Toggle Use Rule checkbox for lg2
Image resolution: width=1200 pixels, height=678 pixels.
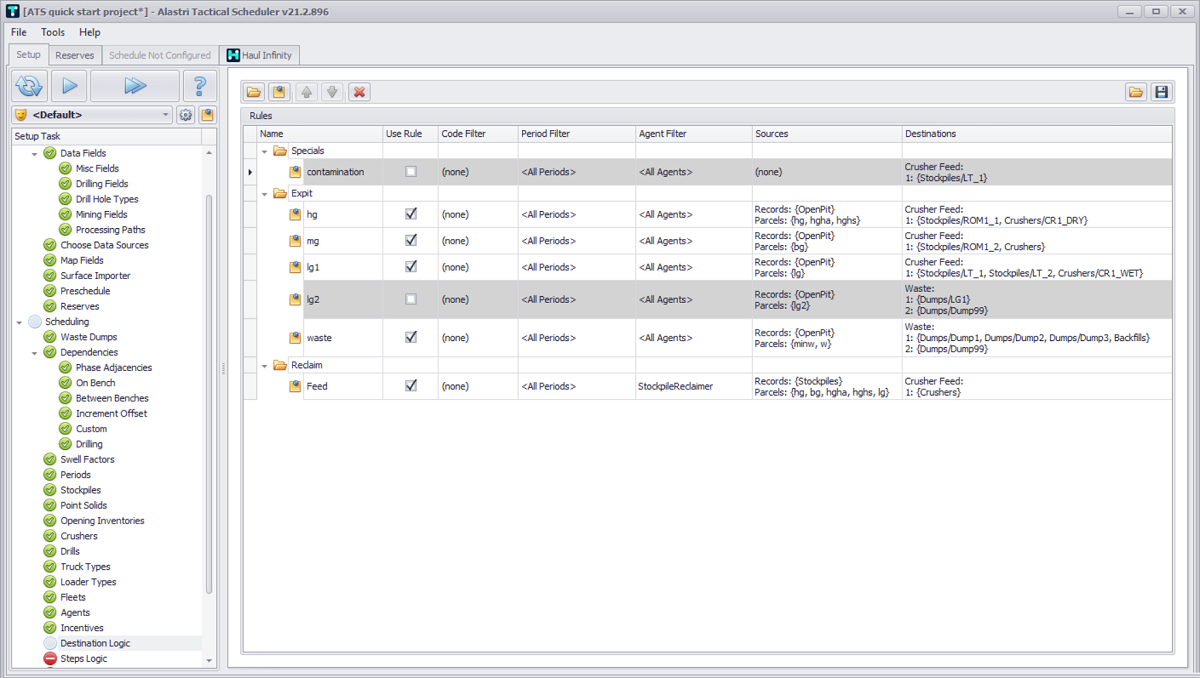(x=411, y=299)
